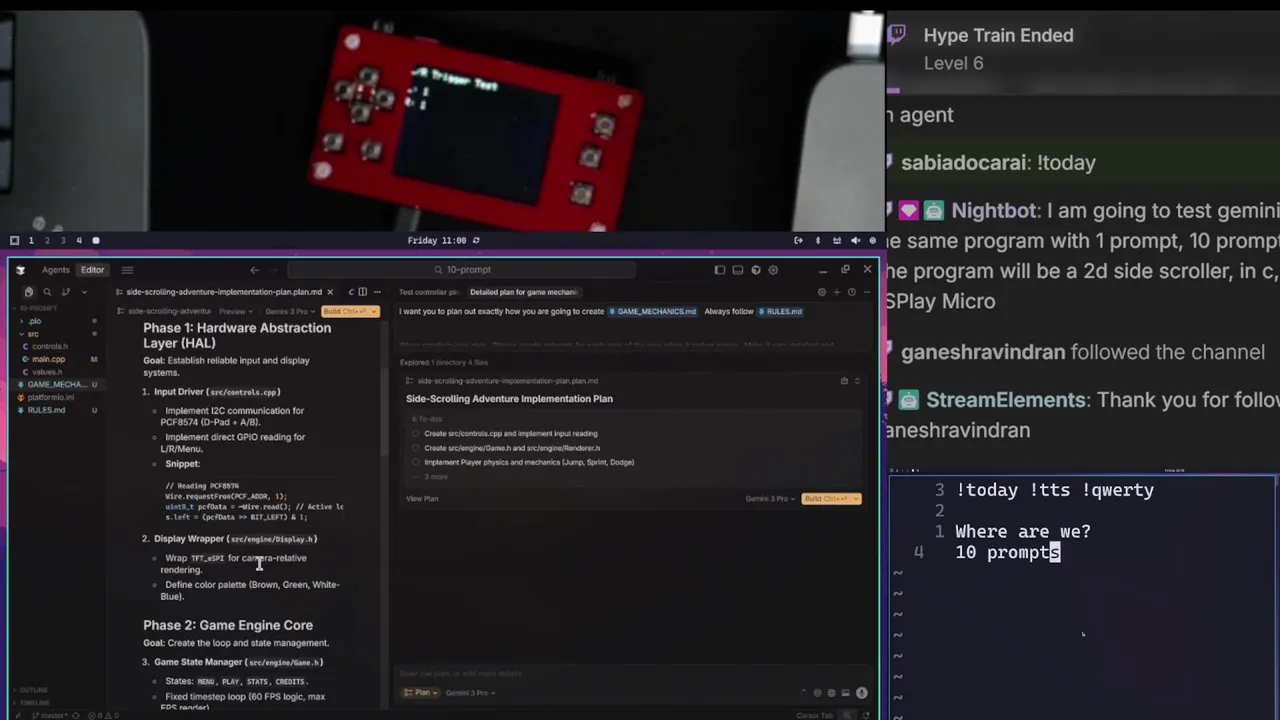This screenshot has width=1280, height=720.
Task: Open chat history clock icon
Action: click(x=851, y=292)
